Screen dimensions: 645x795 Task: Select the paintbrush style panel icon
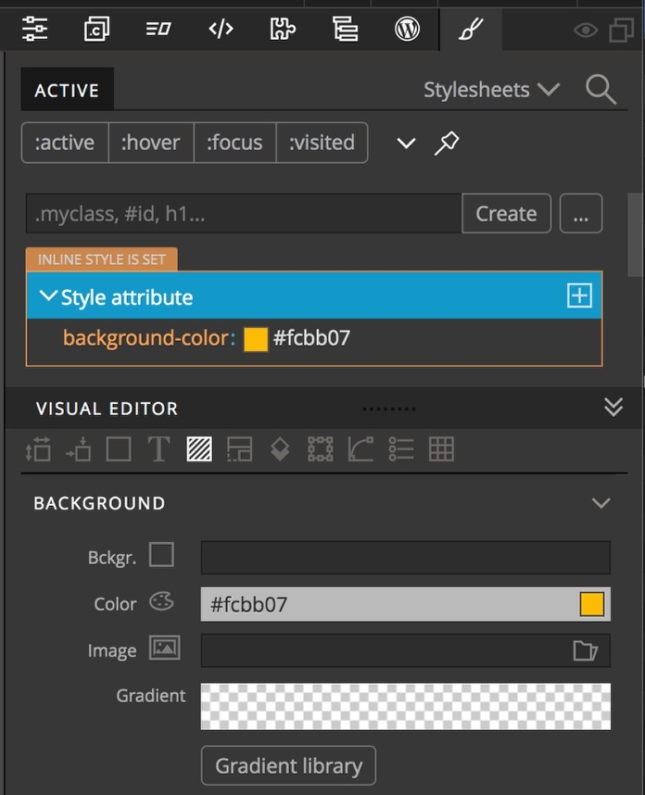471,29
